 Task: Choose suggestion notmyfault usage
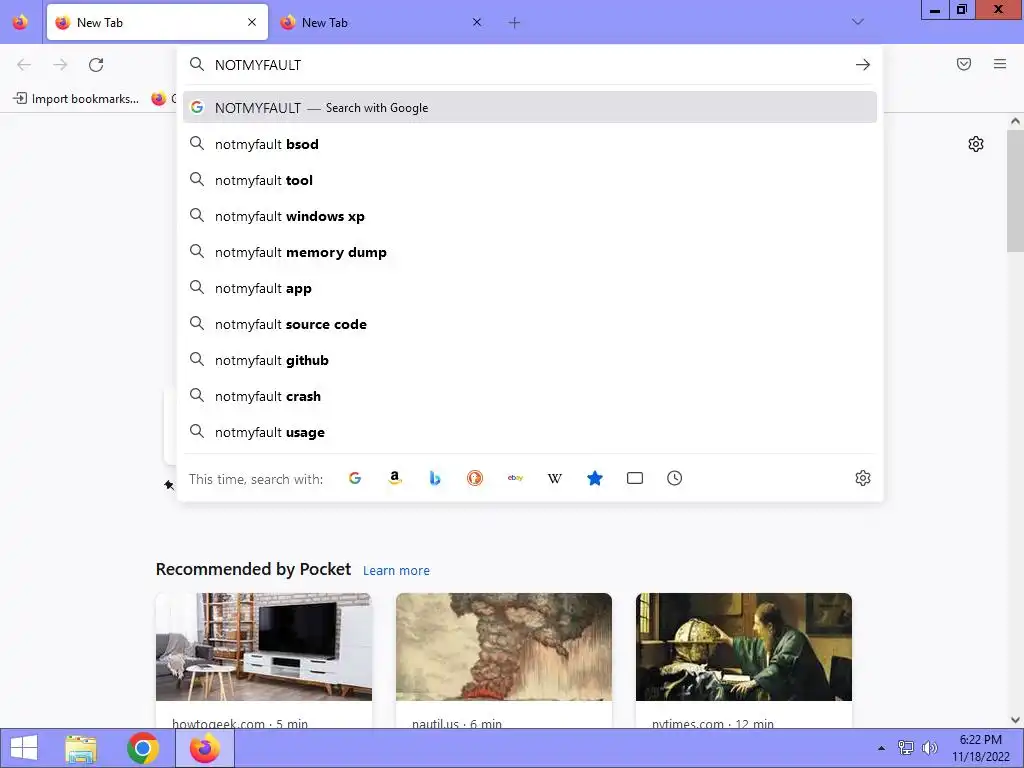530,432
